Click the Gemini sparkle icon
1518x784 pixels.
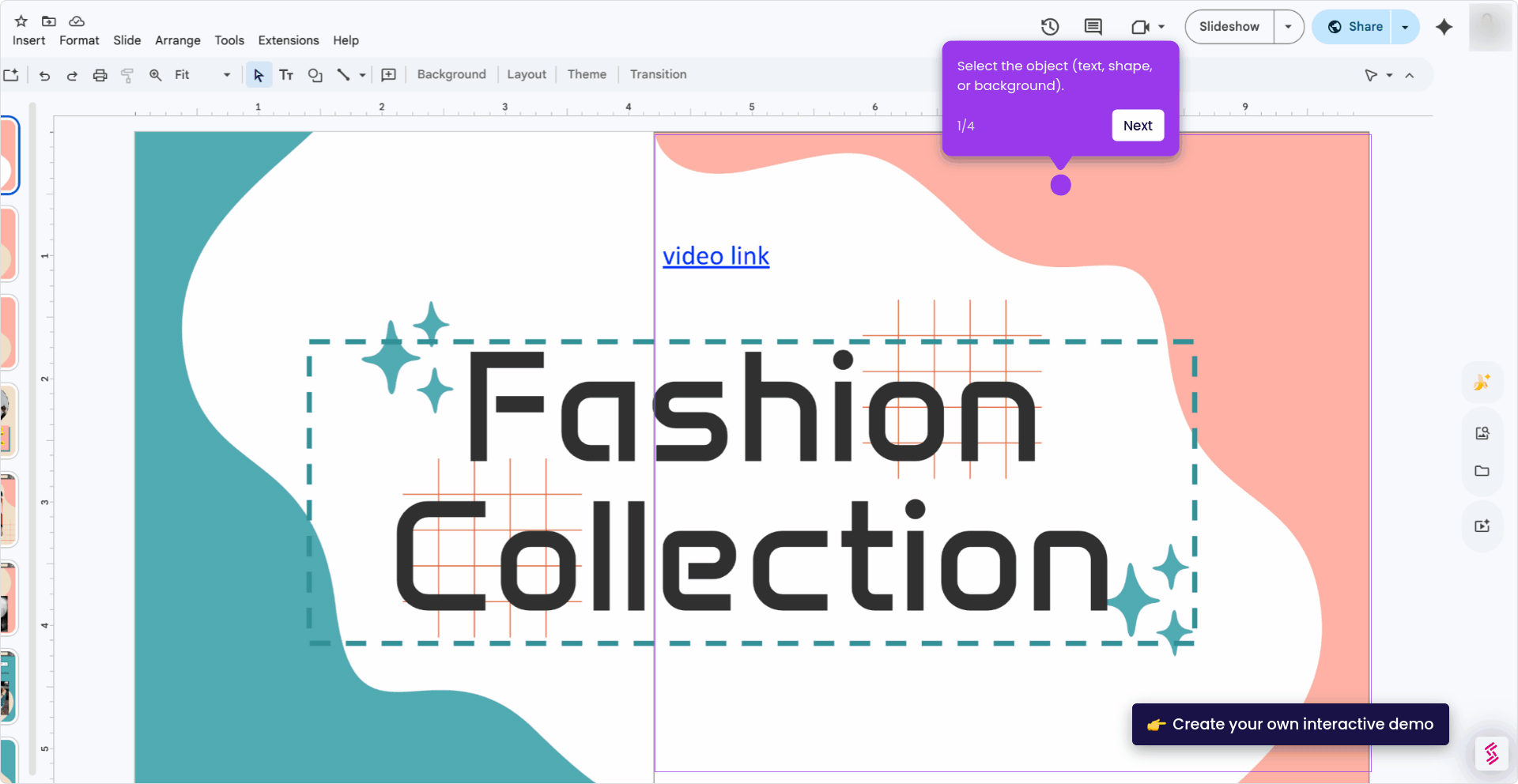click(1444, 27)
